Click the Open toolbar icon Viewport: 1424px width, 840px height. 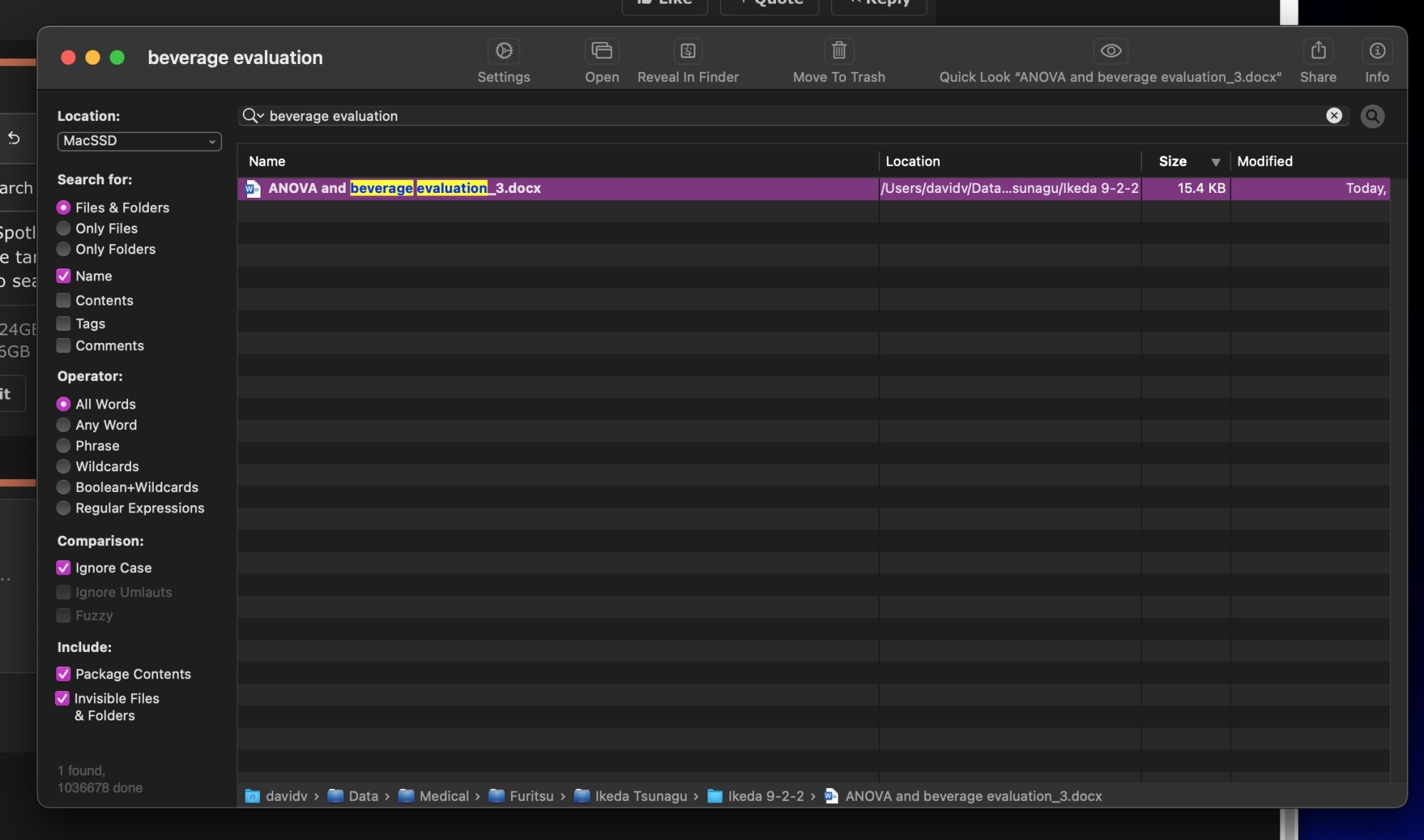pyautogui.click(x=602, y=51)
